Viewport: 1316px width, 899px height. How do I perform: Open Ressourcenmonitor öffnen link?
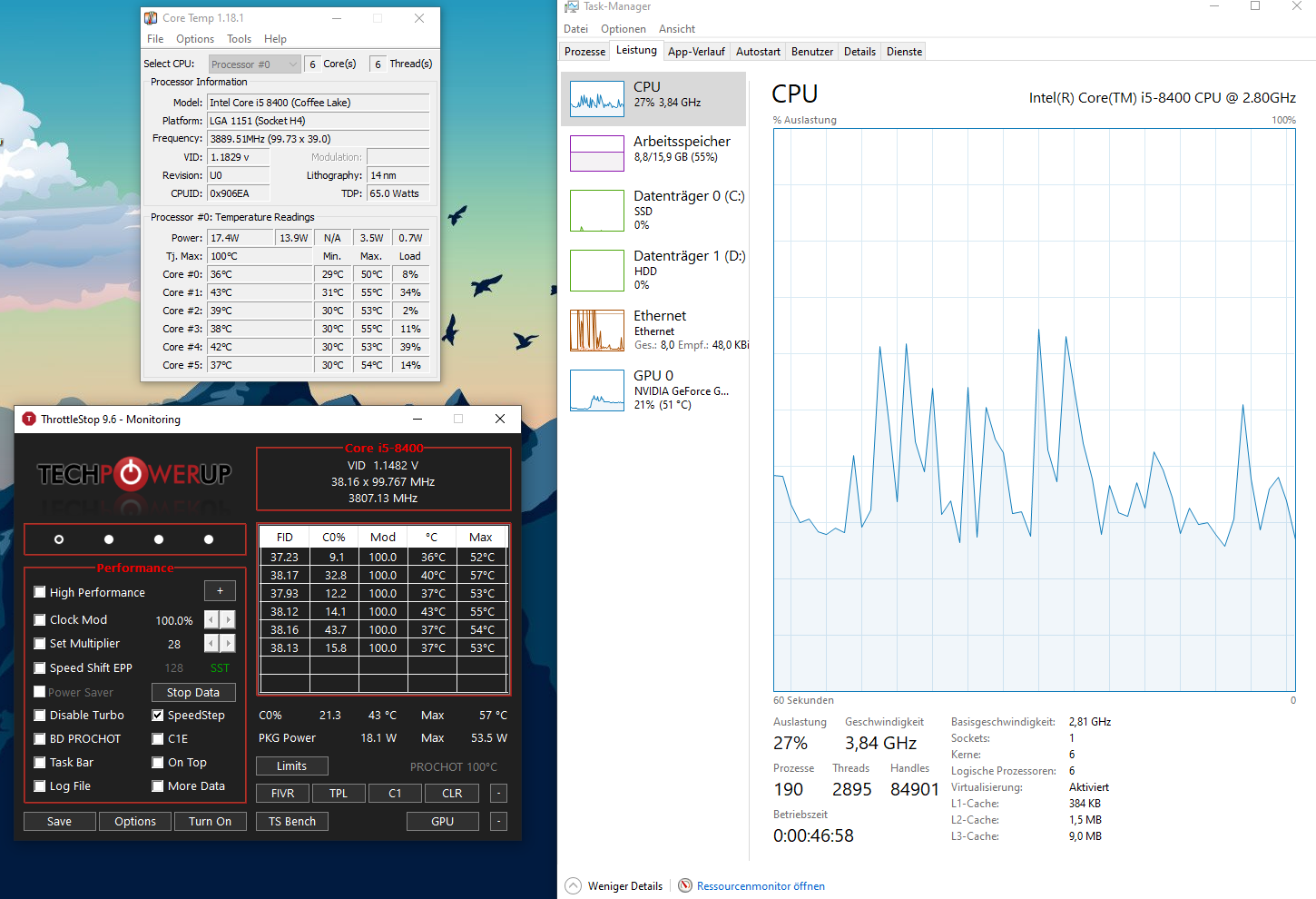click(761, 885)
